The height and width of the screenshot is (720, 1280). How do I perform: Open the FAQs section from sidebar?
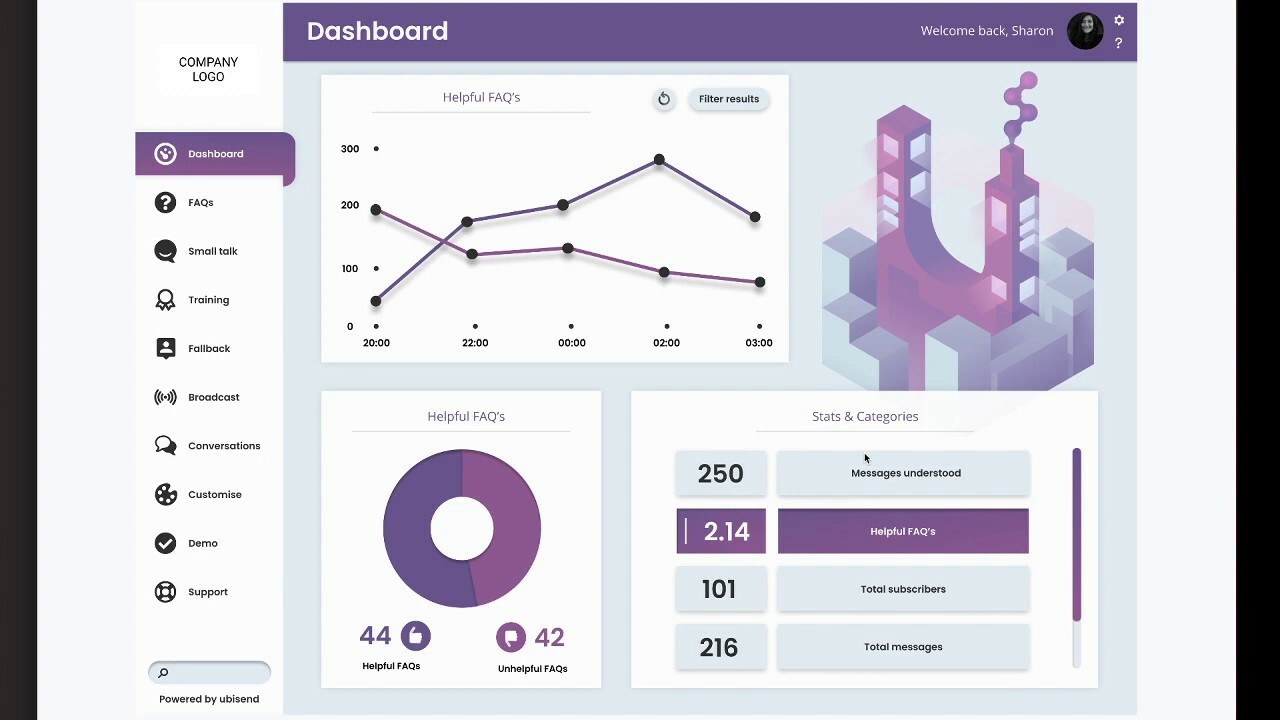pyautogui.click(x=165, y=202)
